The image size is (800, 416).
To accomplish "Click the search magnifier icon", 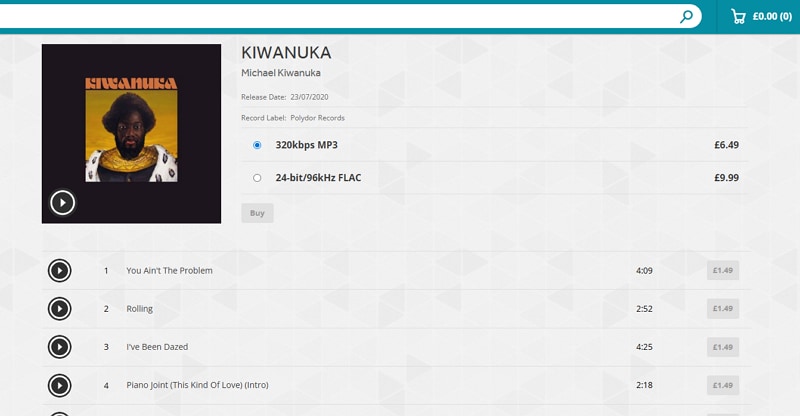I will [686, 16].
